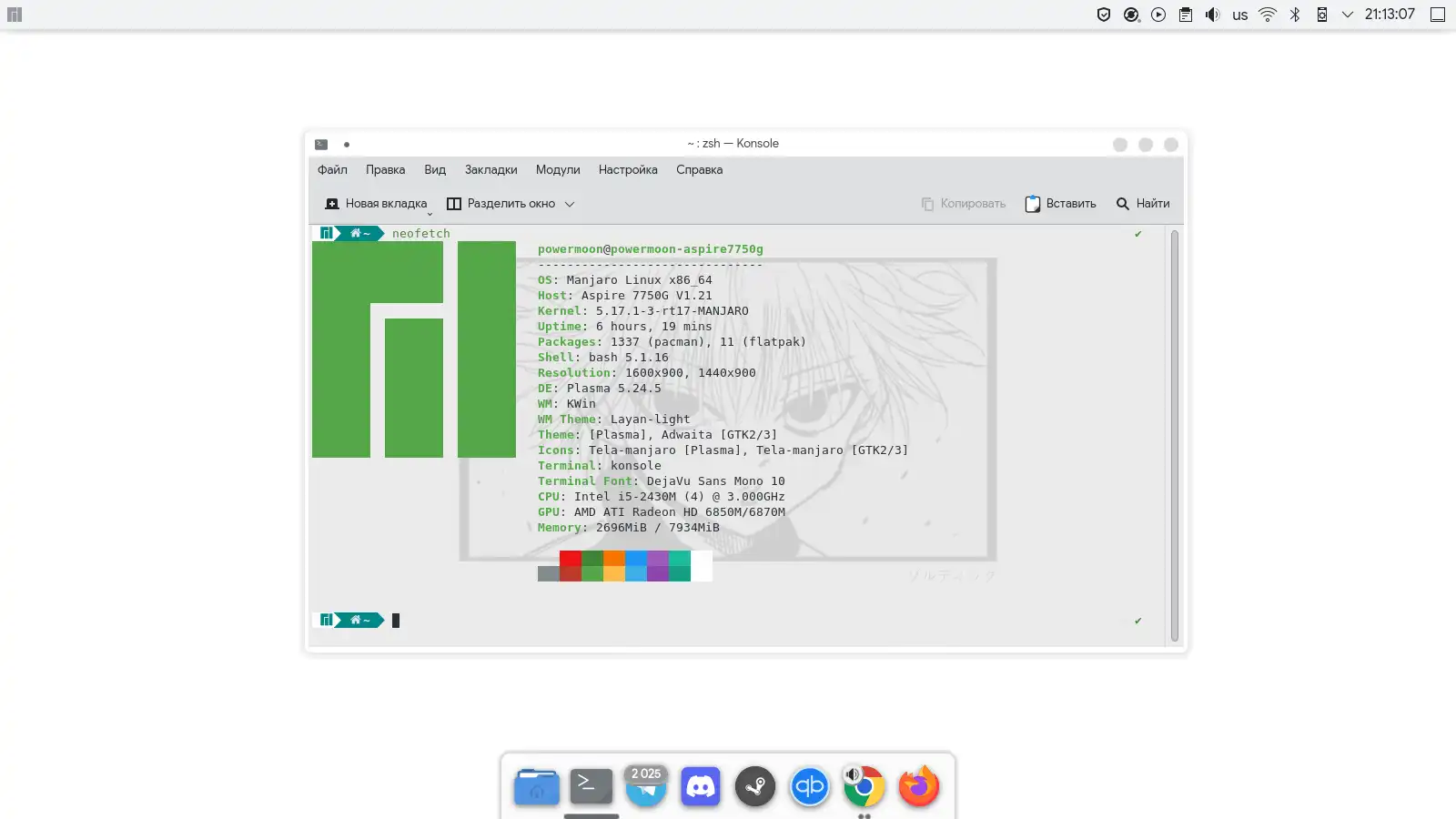Open the Модули menu

coord(558,170)
